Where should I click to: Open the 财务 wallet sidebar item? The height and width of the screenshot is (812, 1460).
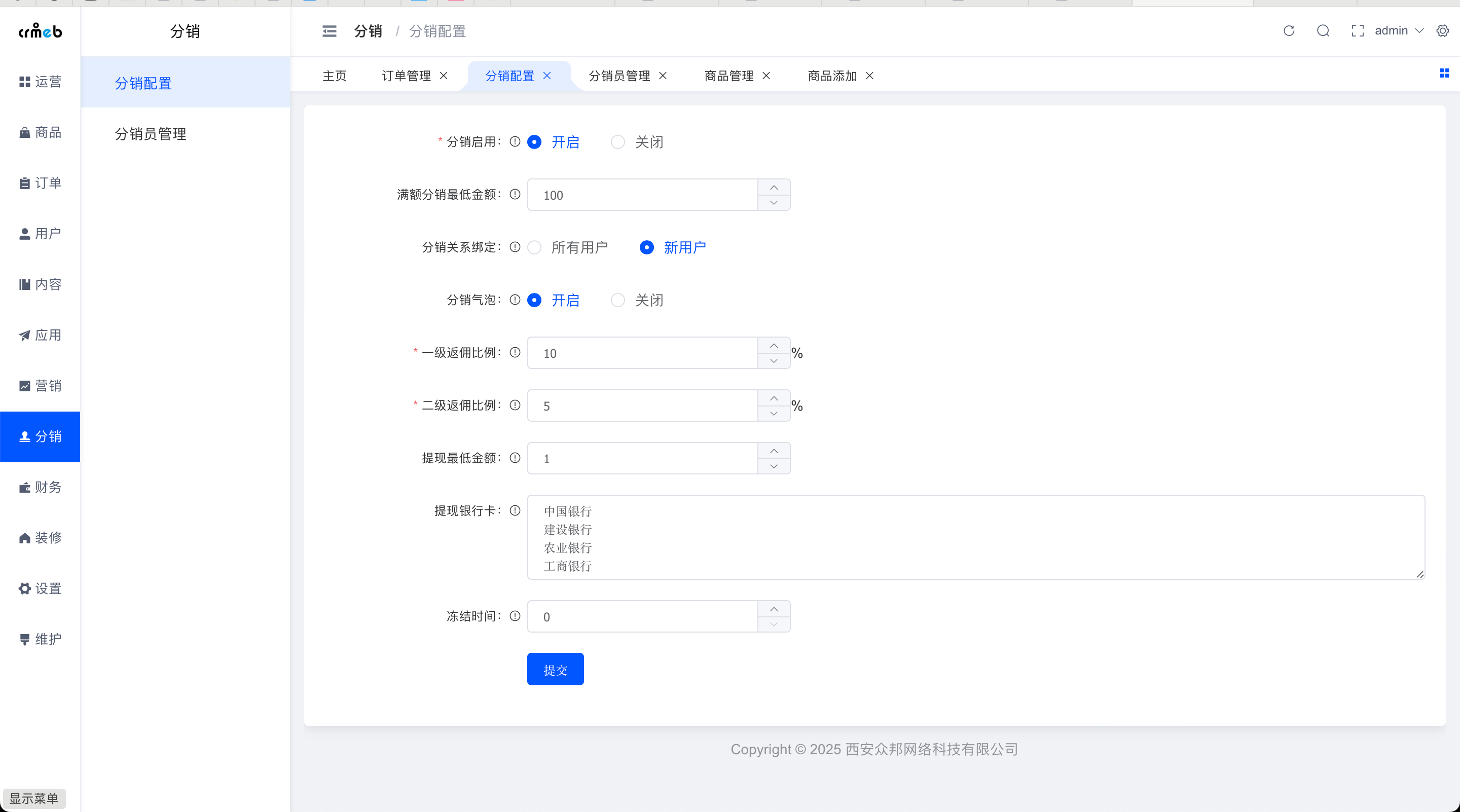(40, 487)
